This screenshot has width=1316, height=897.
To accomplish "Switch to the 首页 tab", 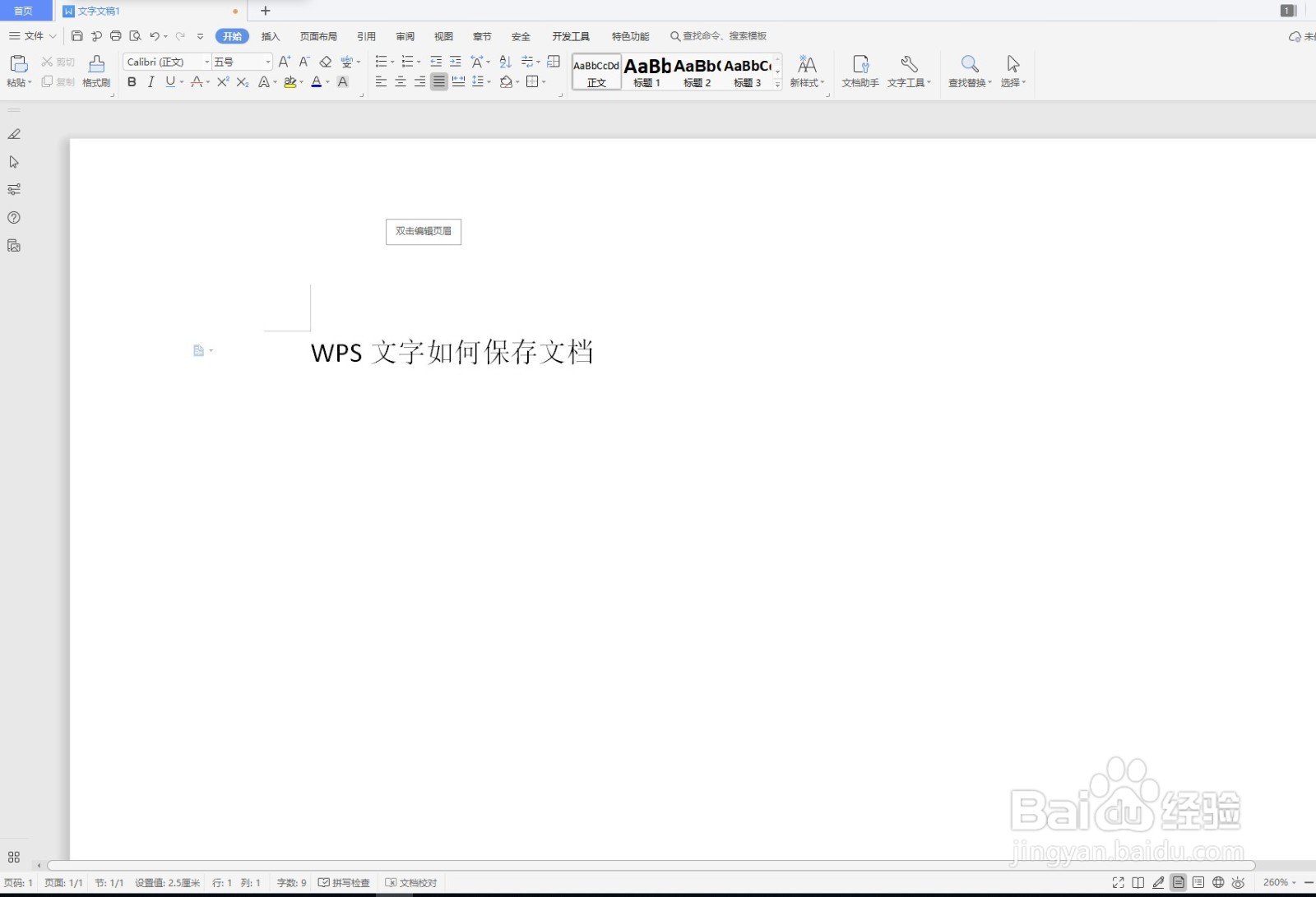I will click(24, 11).
